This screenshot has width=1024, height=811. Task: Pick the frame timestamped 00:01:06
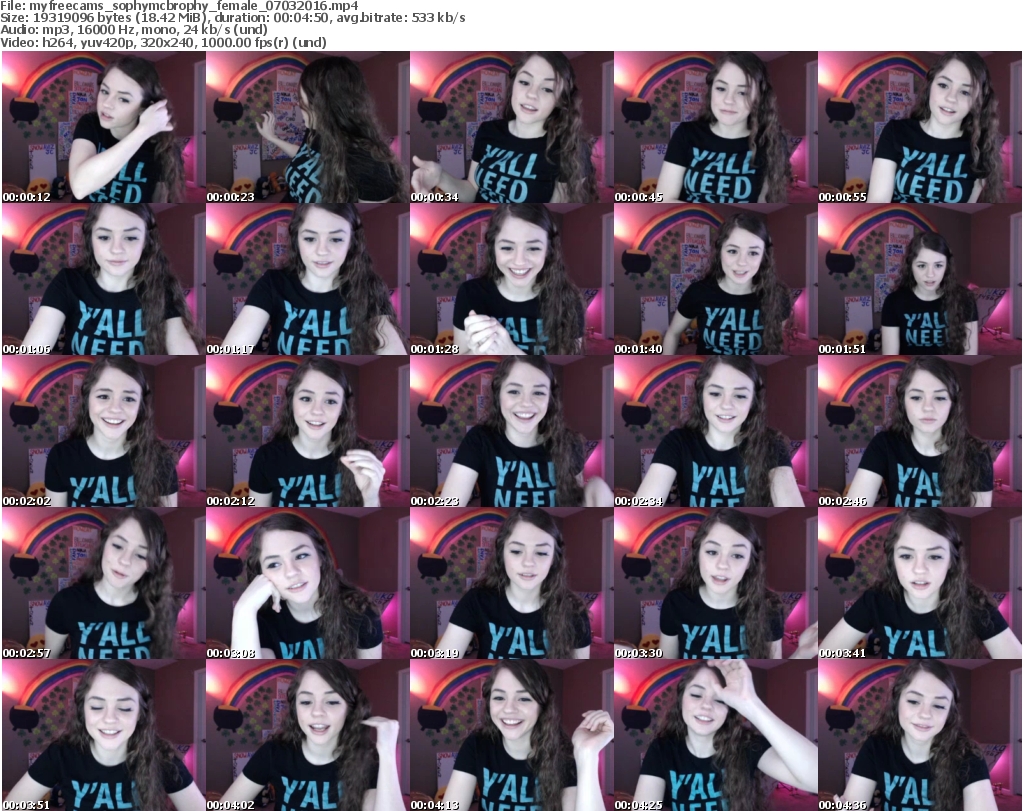[x=103, y=279]
